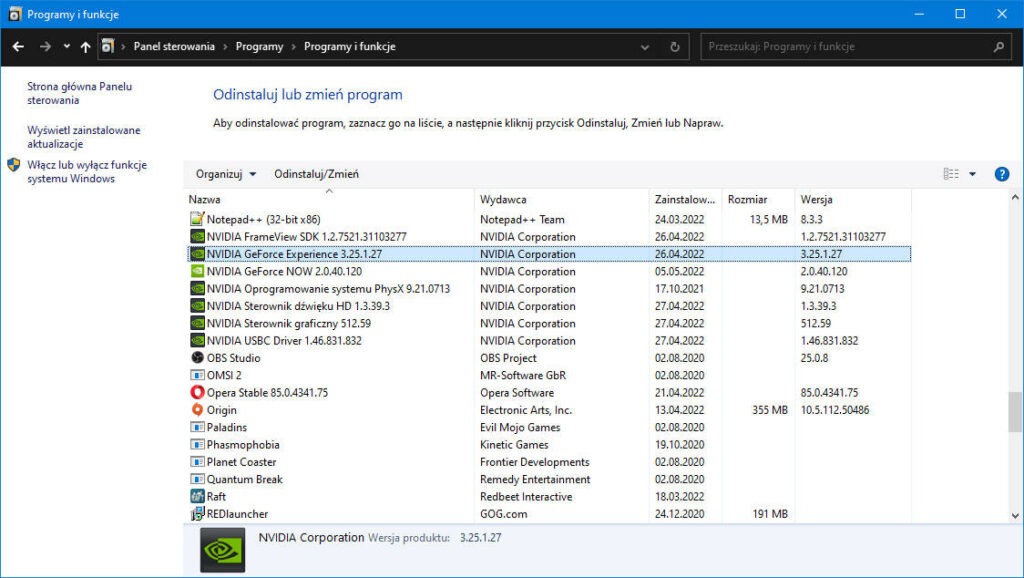Click the Odinstaluj/Zmień button
Image resolution: width=1024 pixels, height=578 pixels.
pos(316,174)
